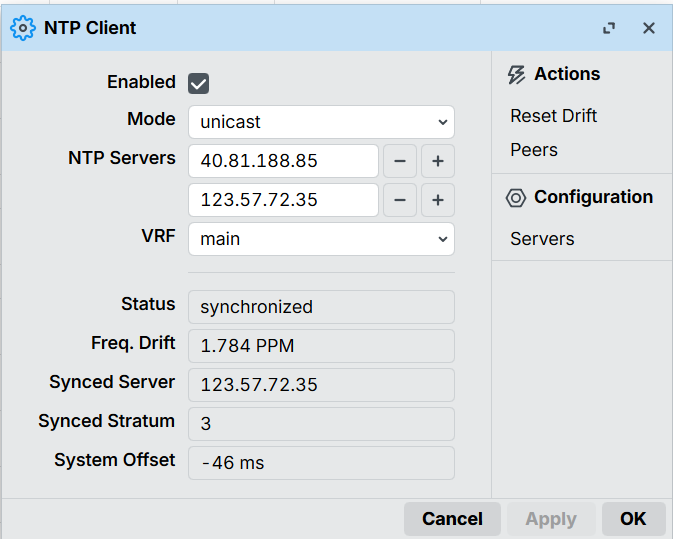This screenshot has width=673, height=539.
Task: Open the Mode dropdown showing unicast
Action: pos(321,122)
